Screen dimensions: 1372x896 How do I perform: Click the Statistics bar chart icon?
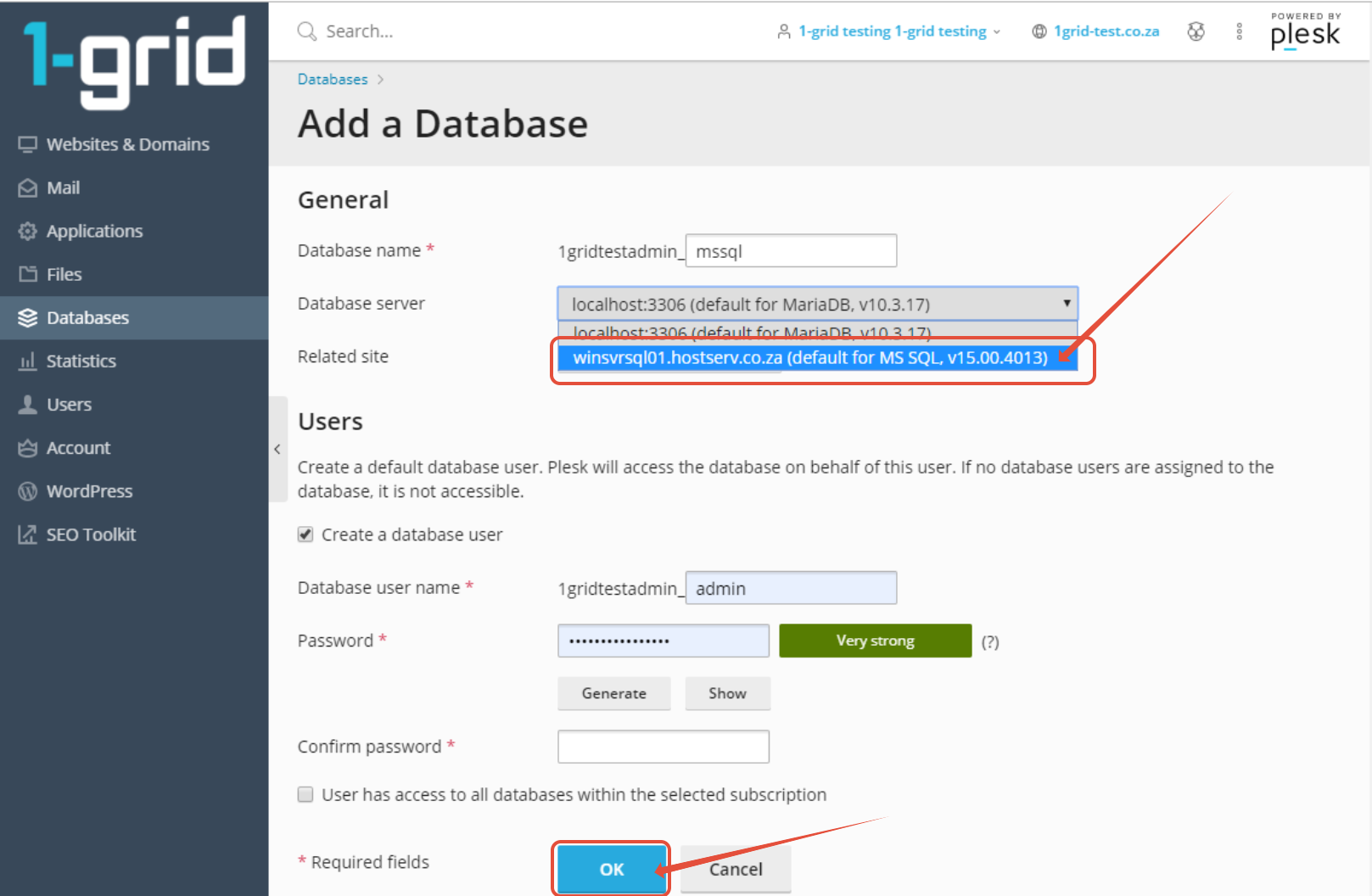pyautogui.click(x=28, y=361)
